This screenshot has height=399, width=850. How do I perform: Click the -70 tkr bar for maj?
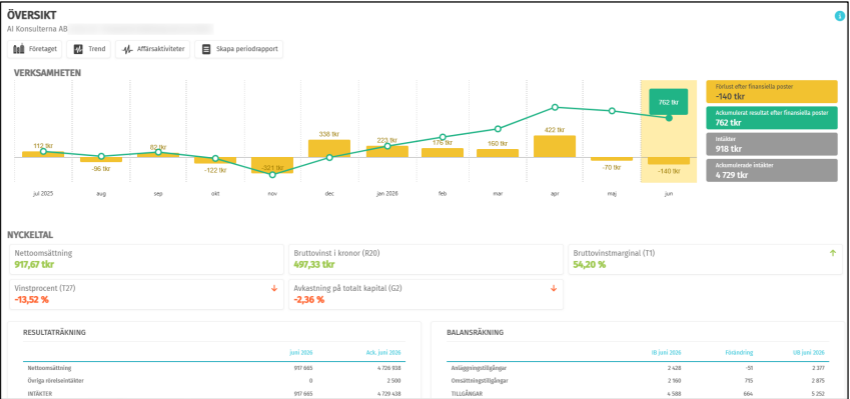611,159
